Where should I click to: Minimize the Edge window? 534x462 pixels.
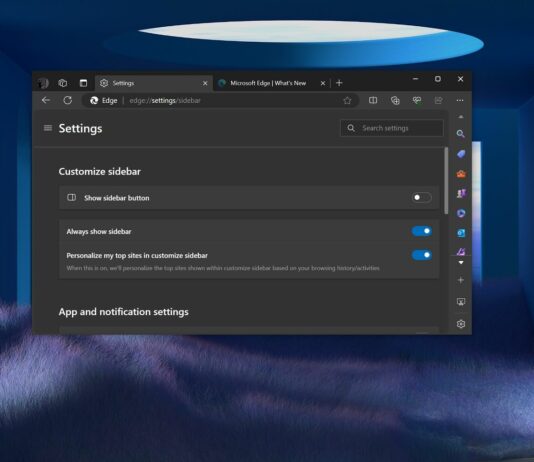(415, 79)
